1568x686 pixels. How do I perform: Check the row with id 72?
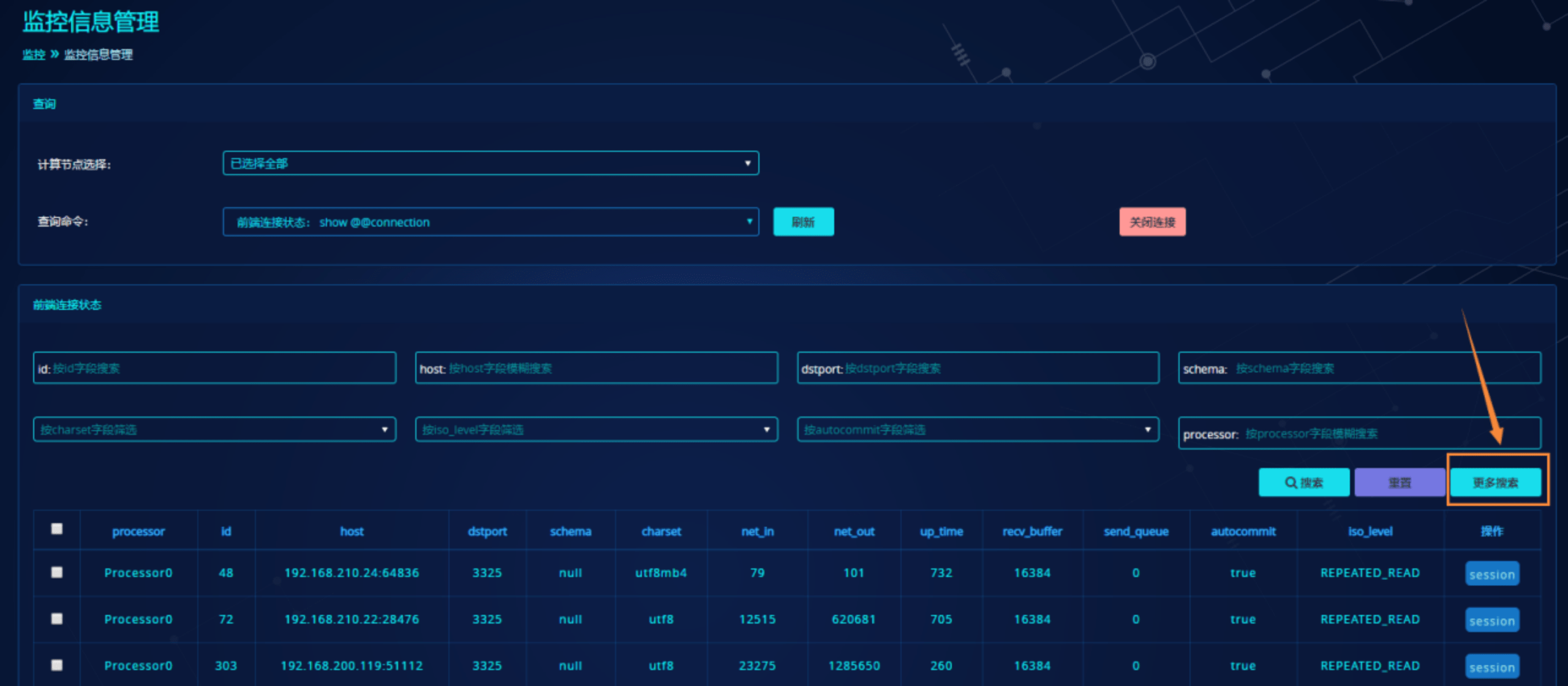coord(57,619)
